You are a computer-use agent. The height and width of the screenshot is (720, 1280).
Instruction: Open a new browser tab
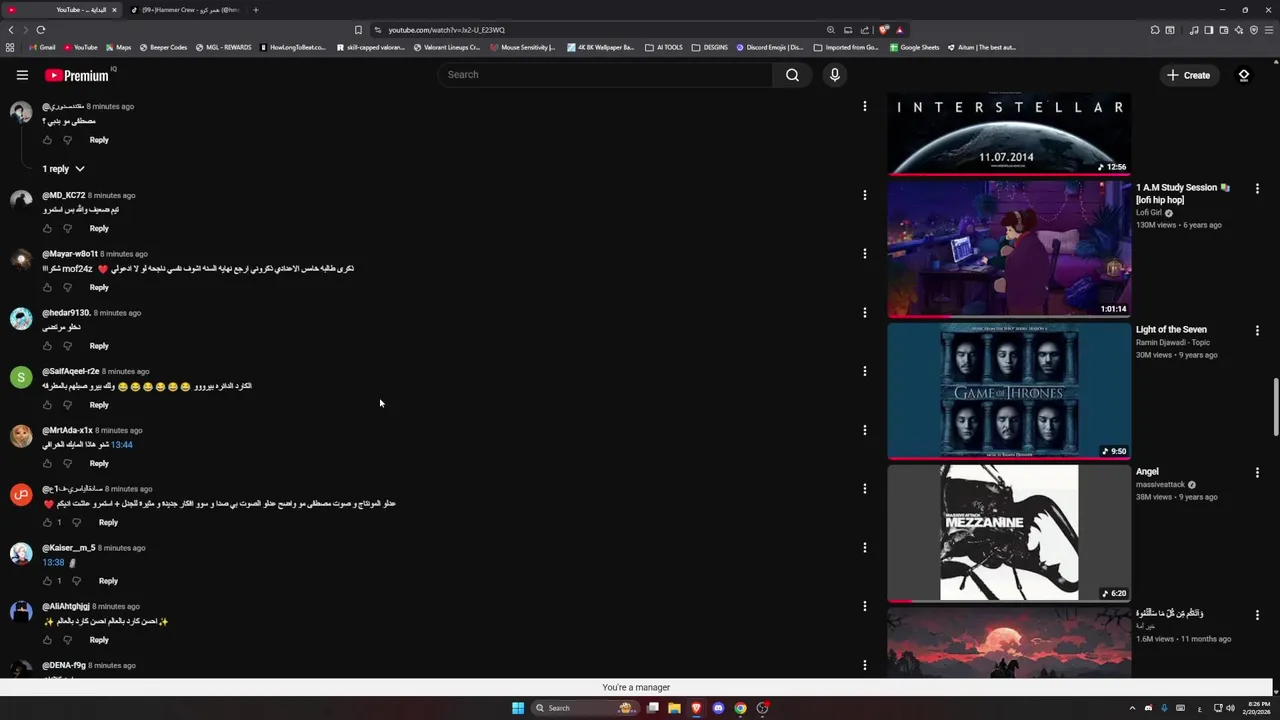click(256, 10)
